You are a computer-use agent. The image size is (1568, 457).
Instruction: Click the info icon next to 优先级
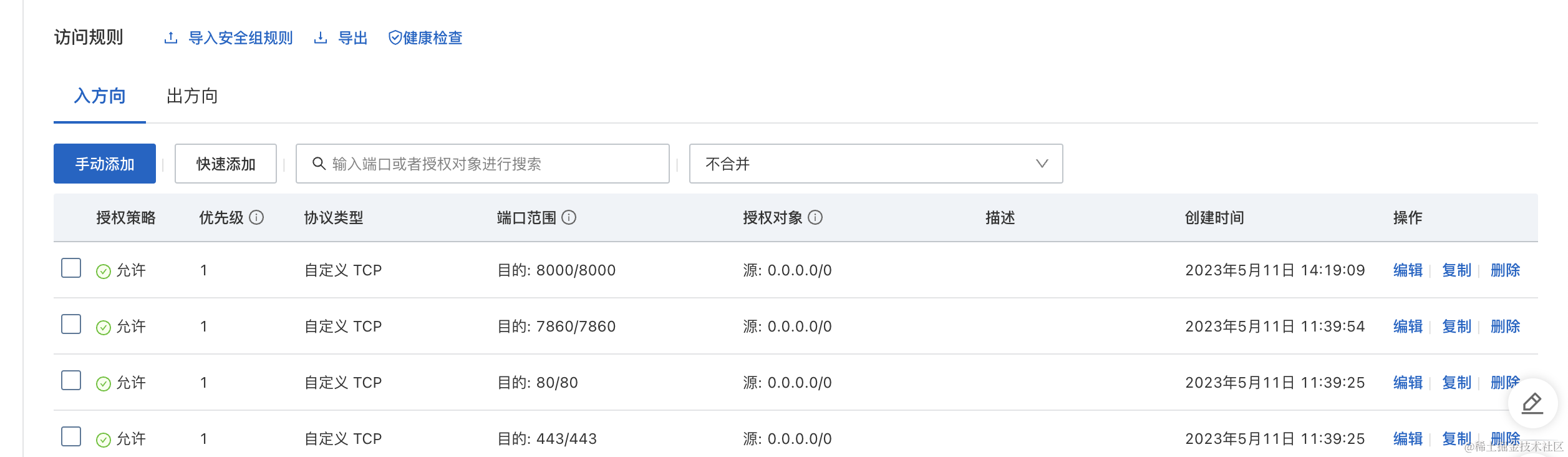pos(256,217)
